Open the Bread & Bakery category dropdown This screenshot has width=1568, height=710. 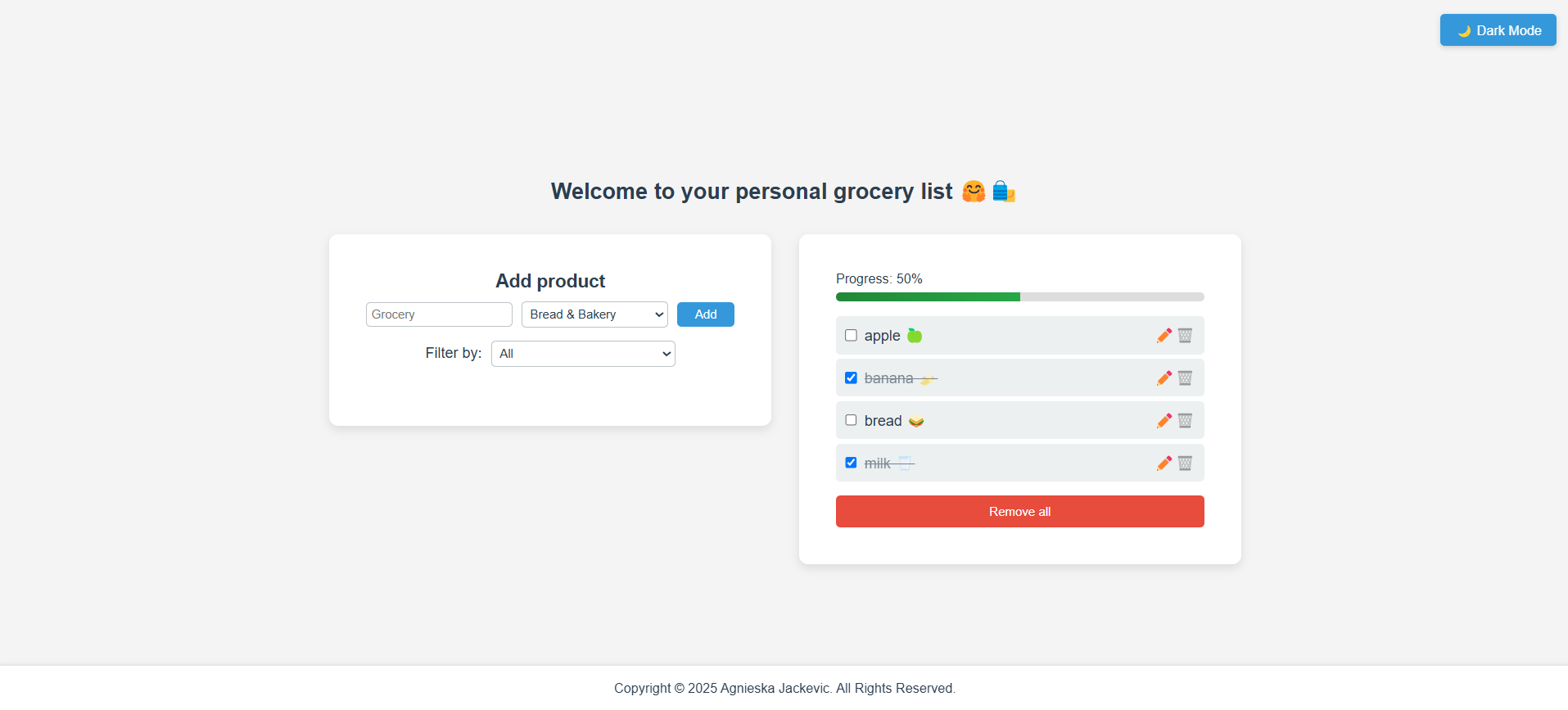(594, 314)
